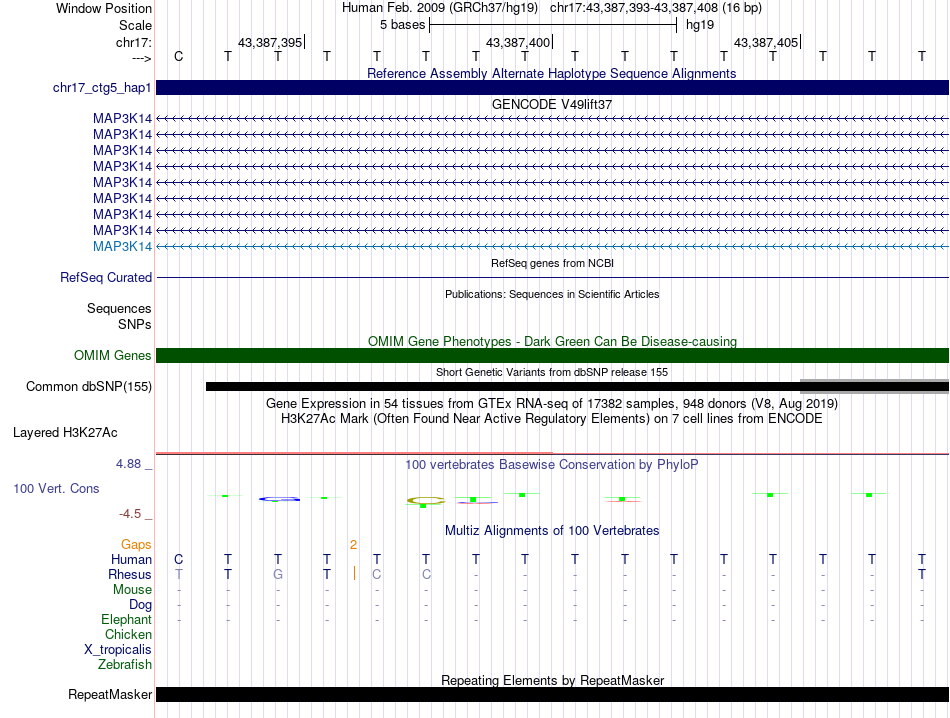Click the 43,387,400 ruler coordinate
Image resolution: width=950 pixels, height=718 pixels.
click(x=518, y=42)
